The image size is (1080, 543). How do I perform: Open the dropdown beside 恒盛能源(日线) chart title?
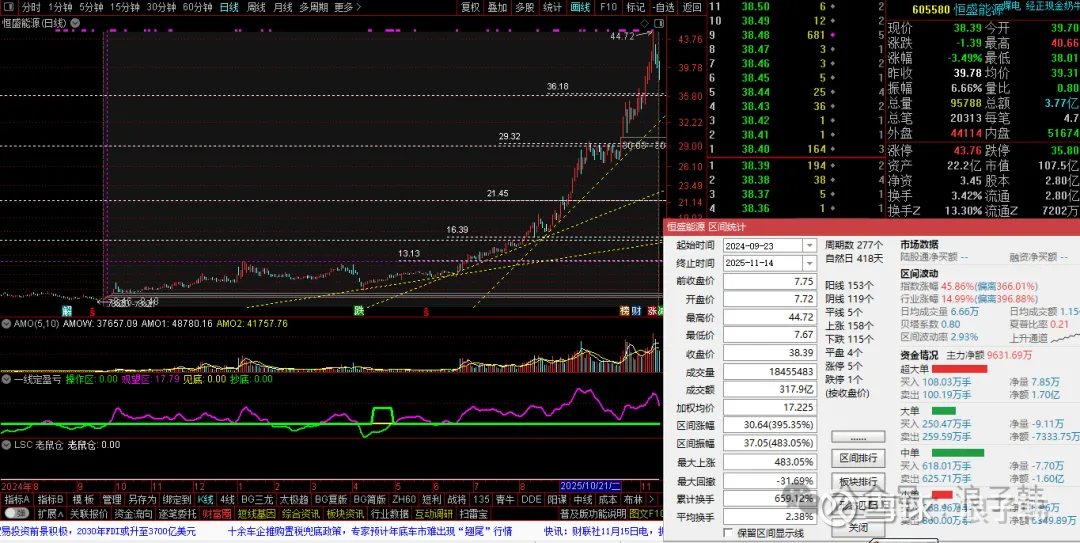[74, 23]
